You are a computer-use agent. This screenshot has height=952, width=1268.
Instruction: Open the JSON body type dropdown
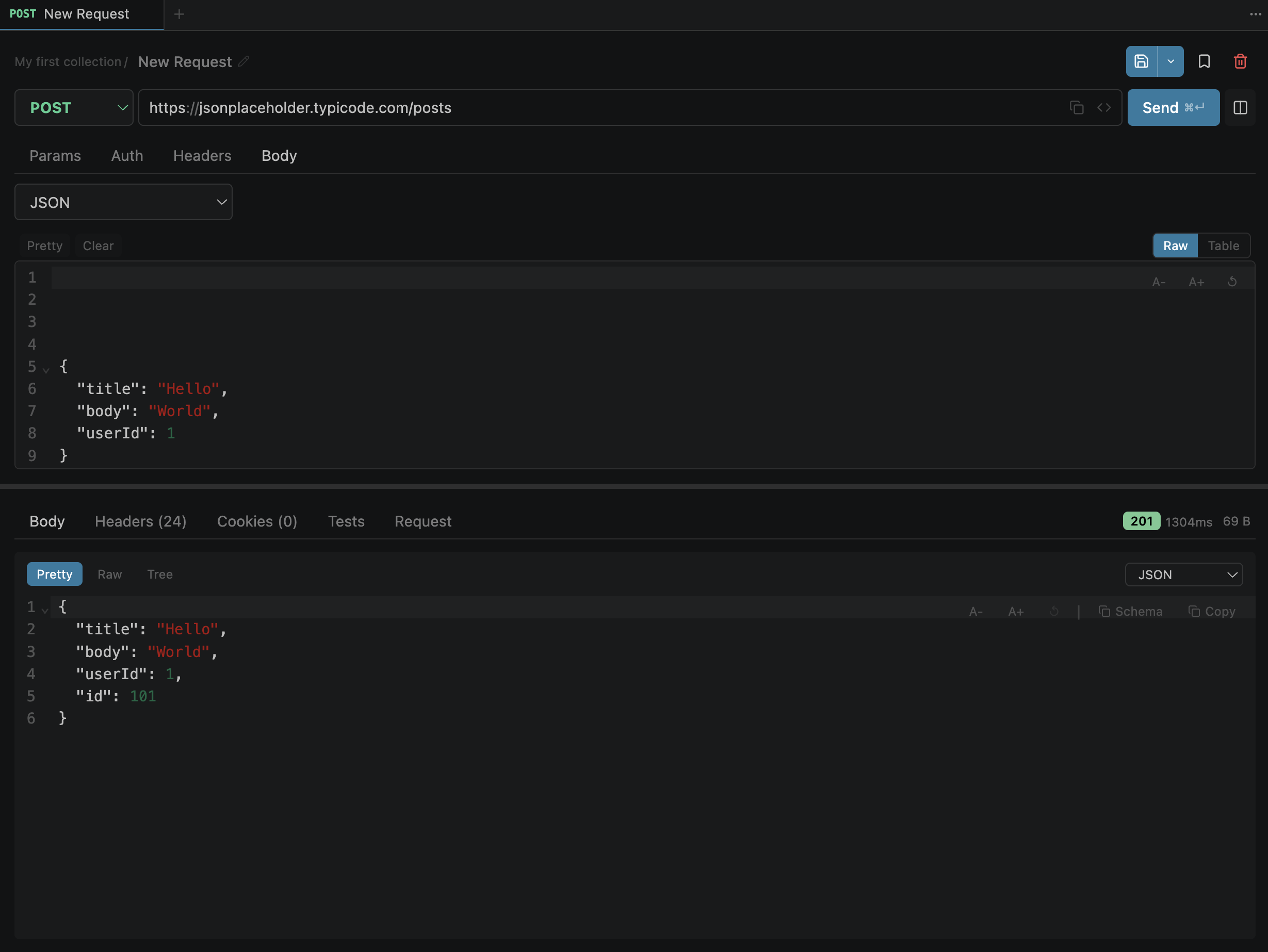point(123,202)
